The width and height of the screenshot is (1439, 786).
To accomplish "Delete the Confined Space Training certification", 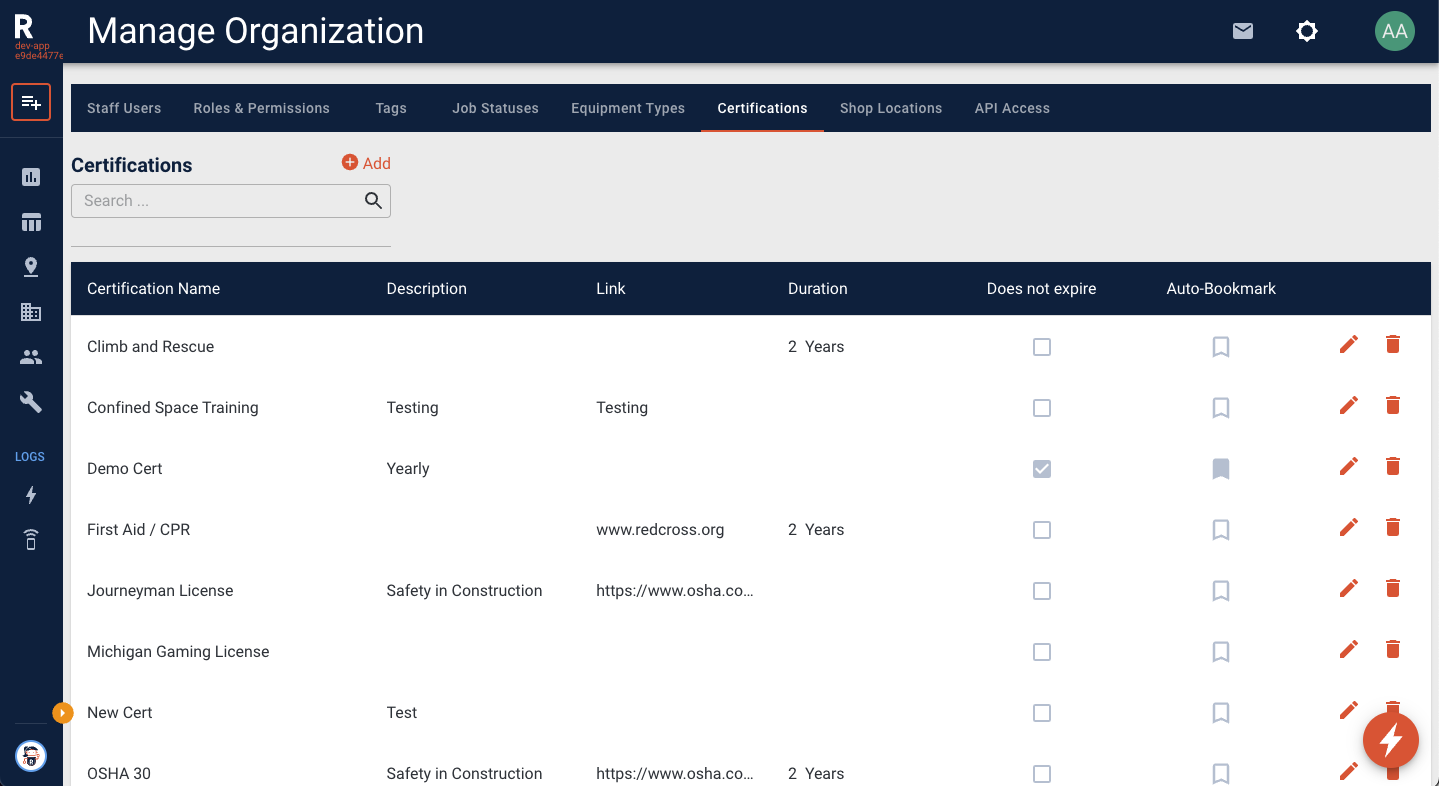I will pyautogui.click(x=1393, y=405).
